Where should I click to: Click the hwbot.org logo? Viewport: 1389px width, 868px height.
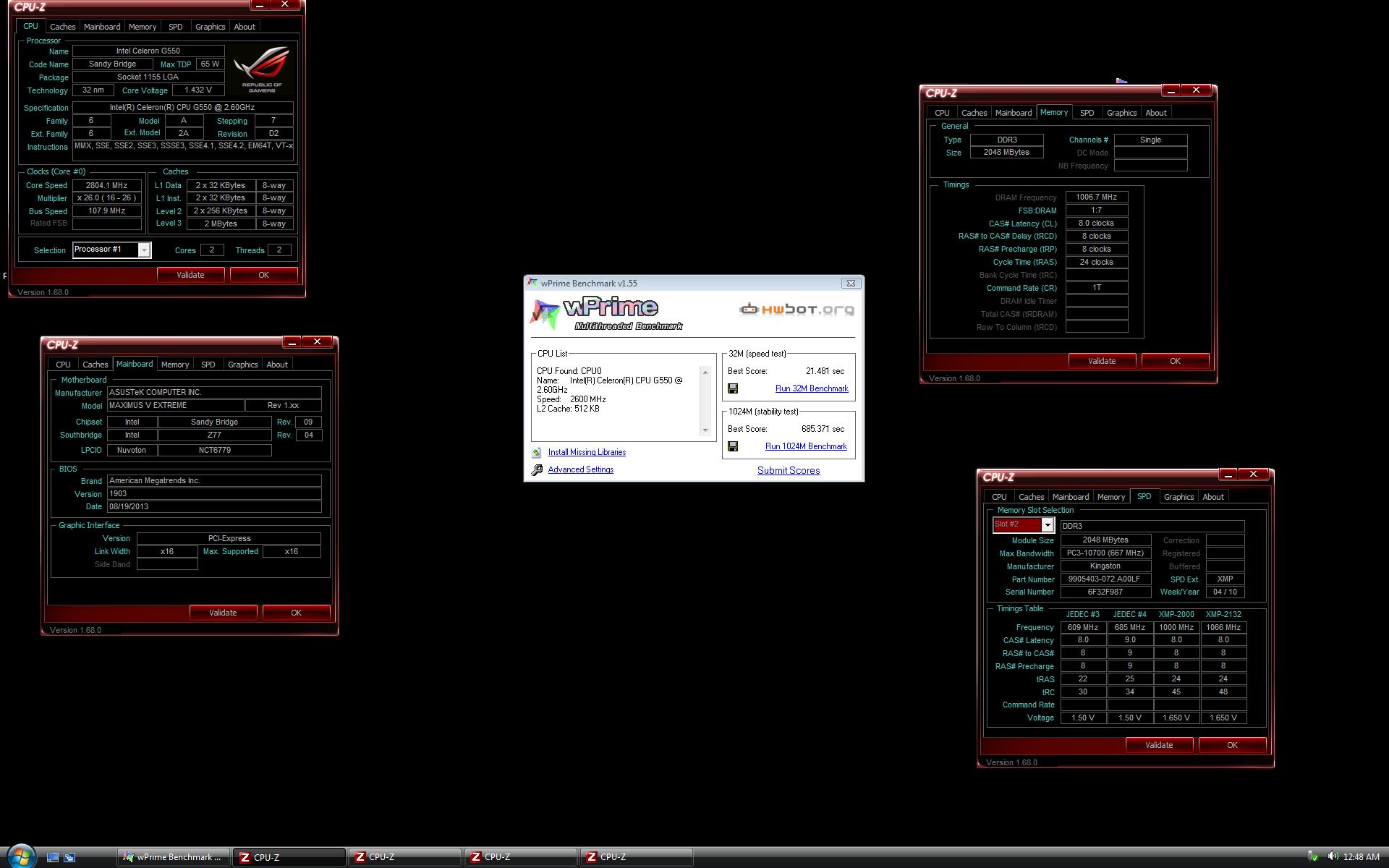coord(797,310)
